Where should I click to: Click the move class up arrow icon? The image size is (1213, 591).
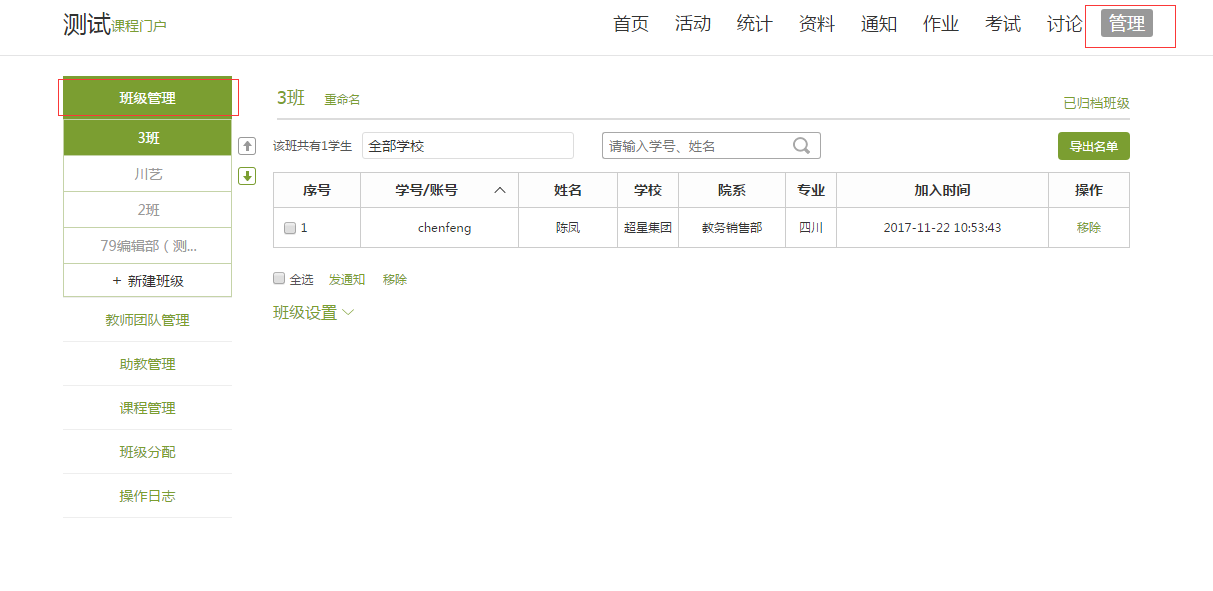tap(247, 146)
